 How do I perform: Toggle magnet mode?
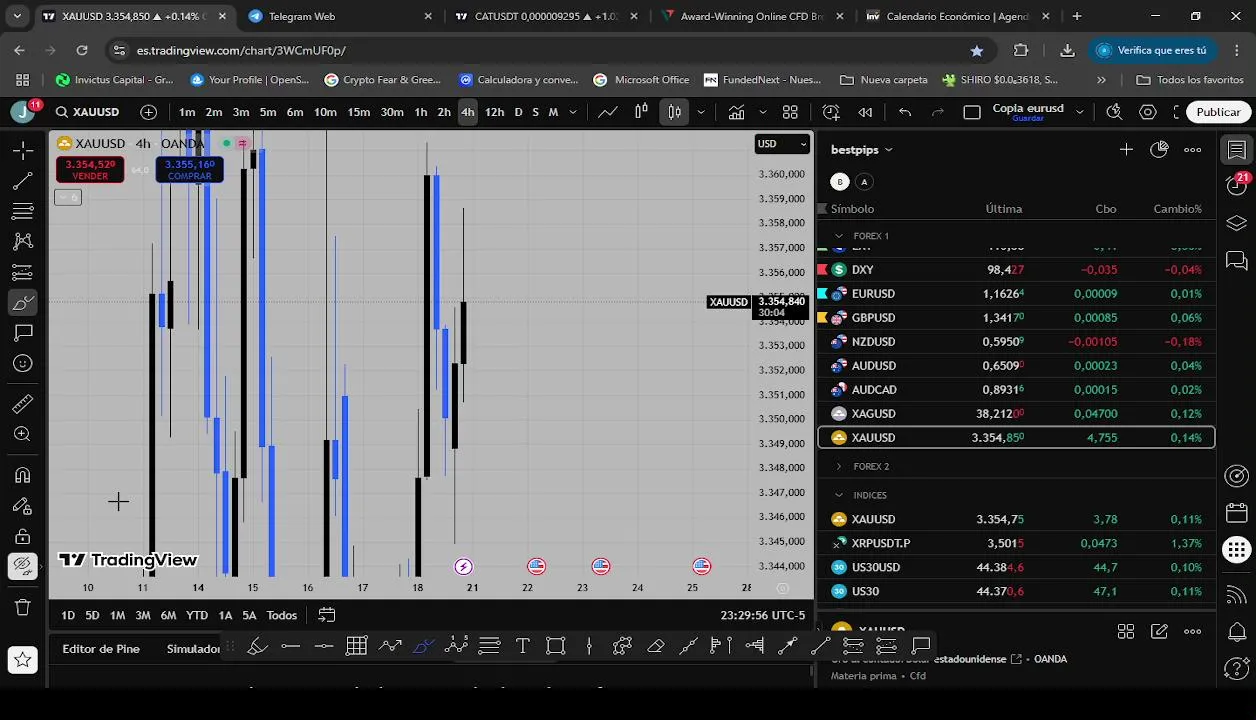tap(22, 475)
